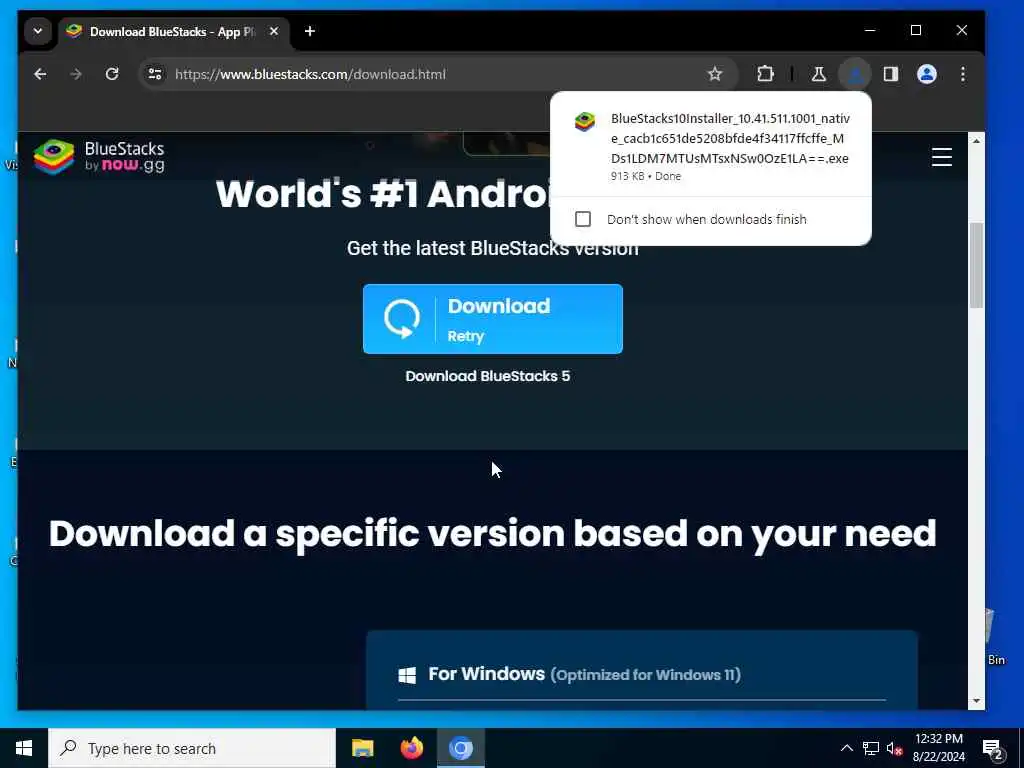This screenshot has width=1024, height=768.
Task: Maximize the Chrome window
Action: [916, 30]
